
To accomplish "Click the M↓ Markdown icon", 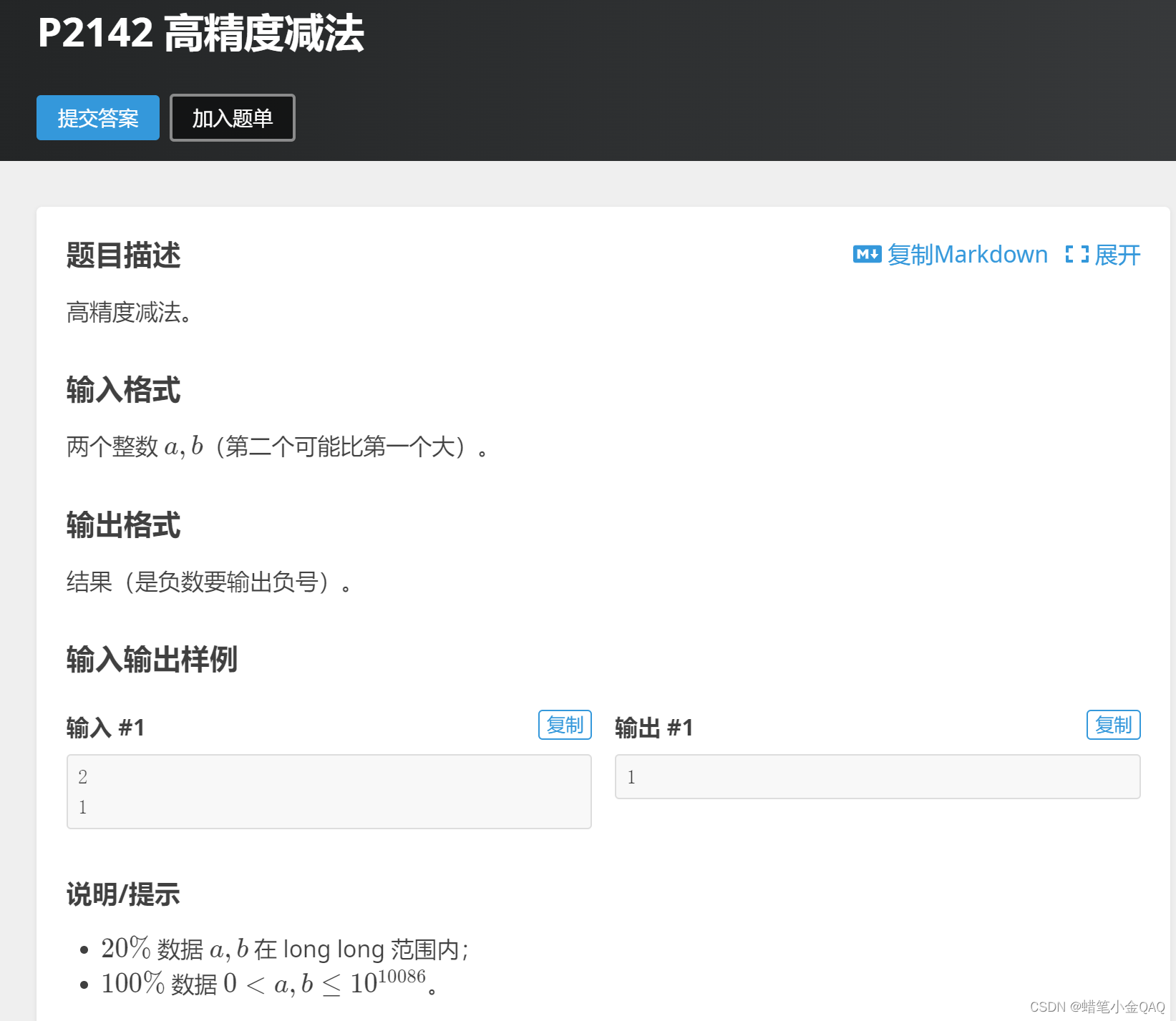I will (x=867, y=254).
